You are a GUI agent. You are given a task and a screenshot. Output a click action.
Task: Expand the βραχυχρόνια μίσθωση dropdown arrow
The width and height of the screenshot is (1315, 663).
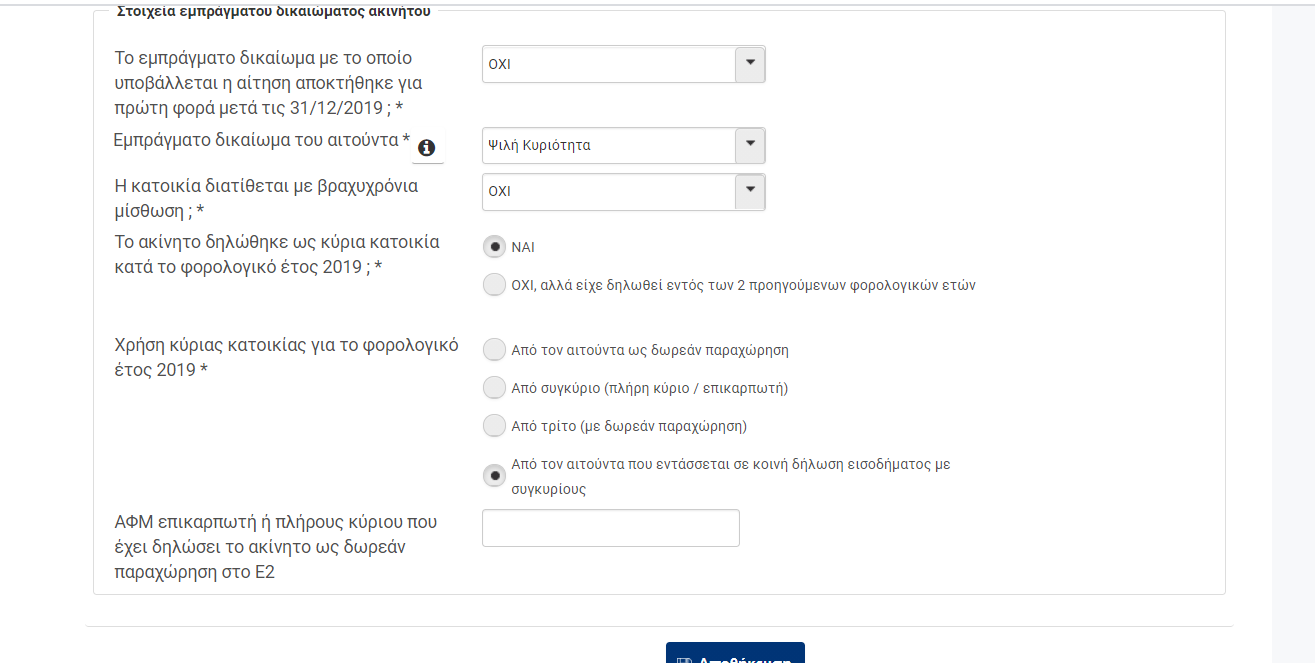pos(750,191)
